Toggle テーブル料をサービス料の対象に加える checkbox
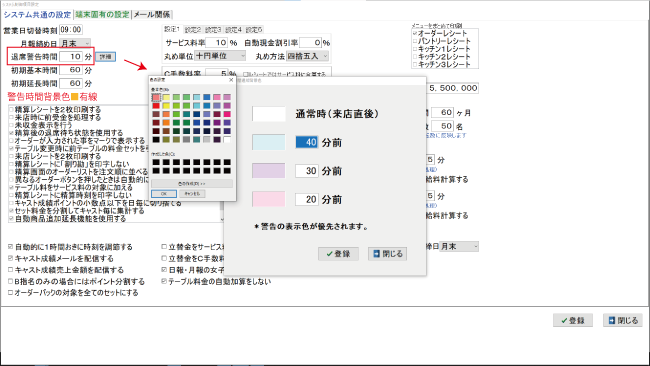This screenshot has width=650, height=366. click(x=11, y=187)
